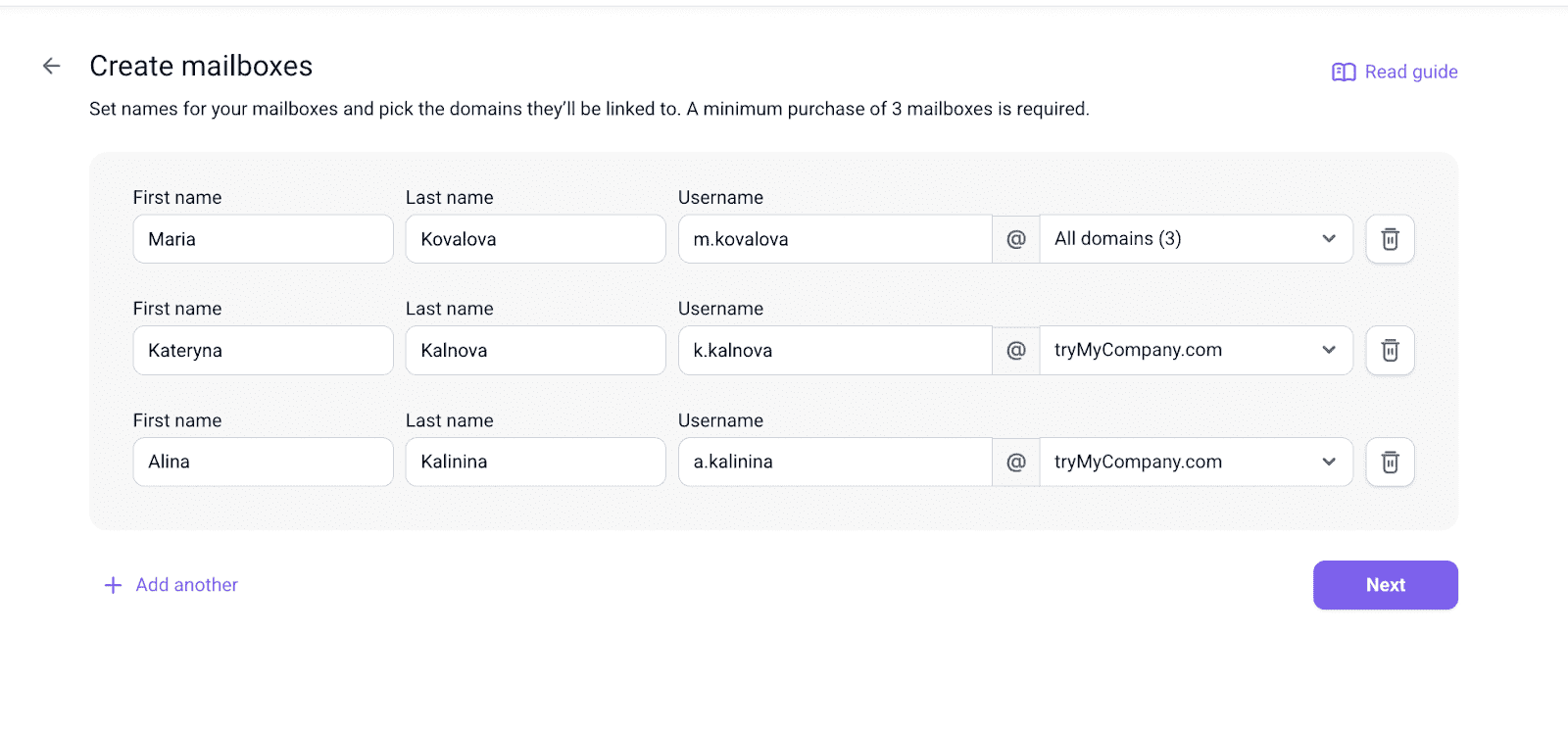Viewport: 1568px width, 733px height.
Task: Click the back arrow icon
Action: pos(52,66)
